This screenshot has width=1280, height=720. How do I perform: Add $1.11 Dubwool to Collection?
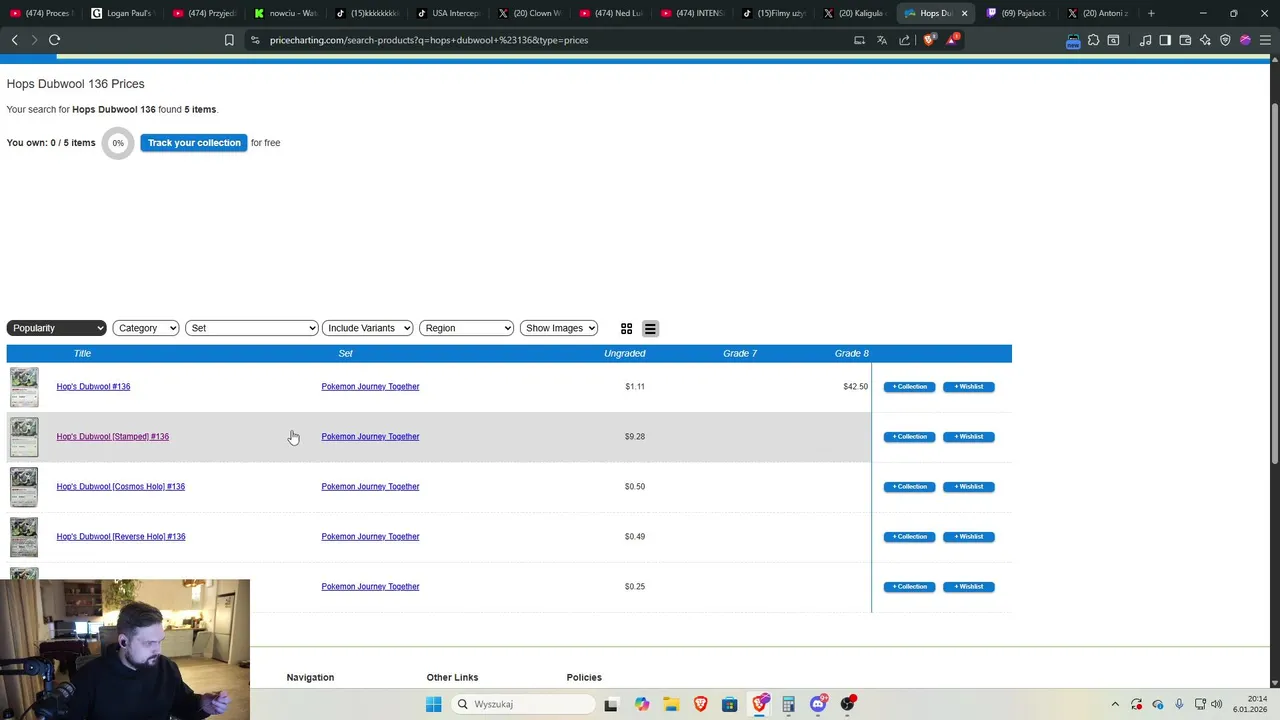point(909,386)
